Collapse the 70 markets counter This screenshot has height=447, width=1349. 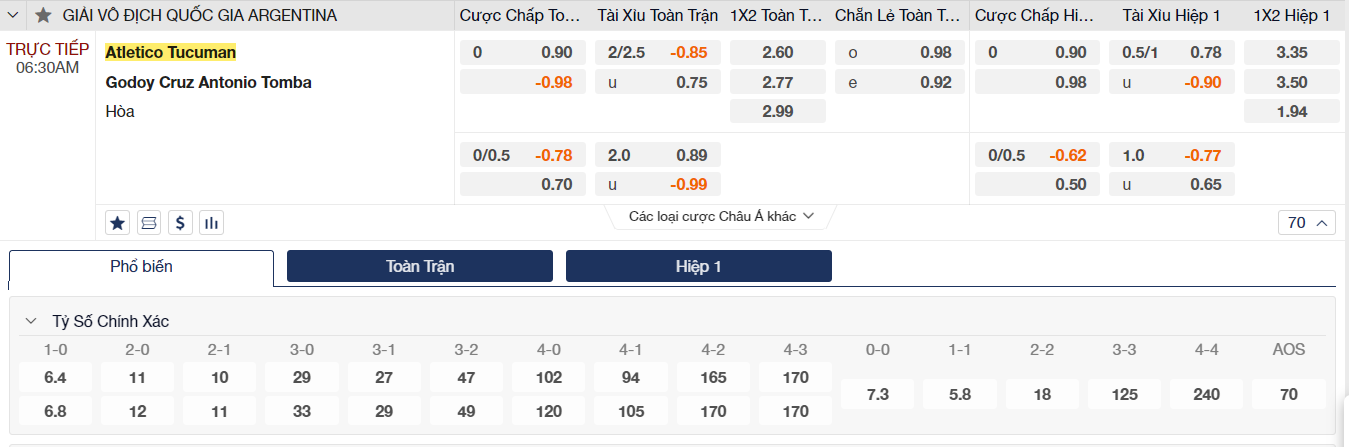pyautogui.click(x=1307, y=223)
